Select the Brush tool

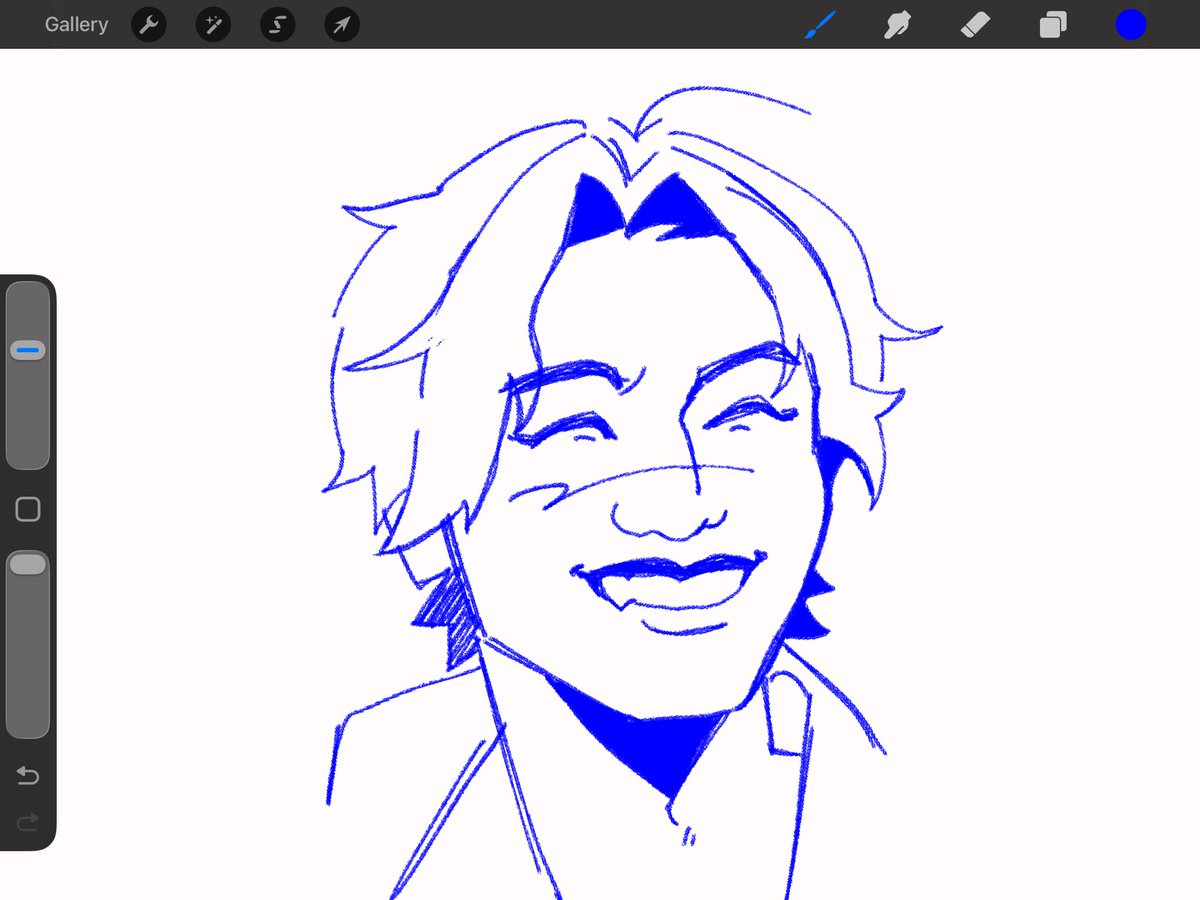[x=820, y=24]
